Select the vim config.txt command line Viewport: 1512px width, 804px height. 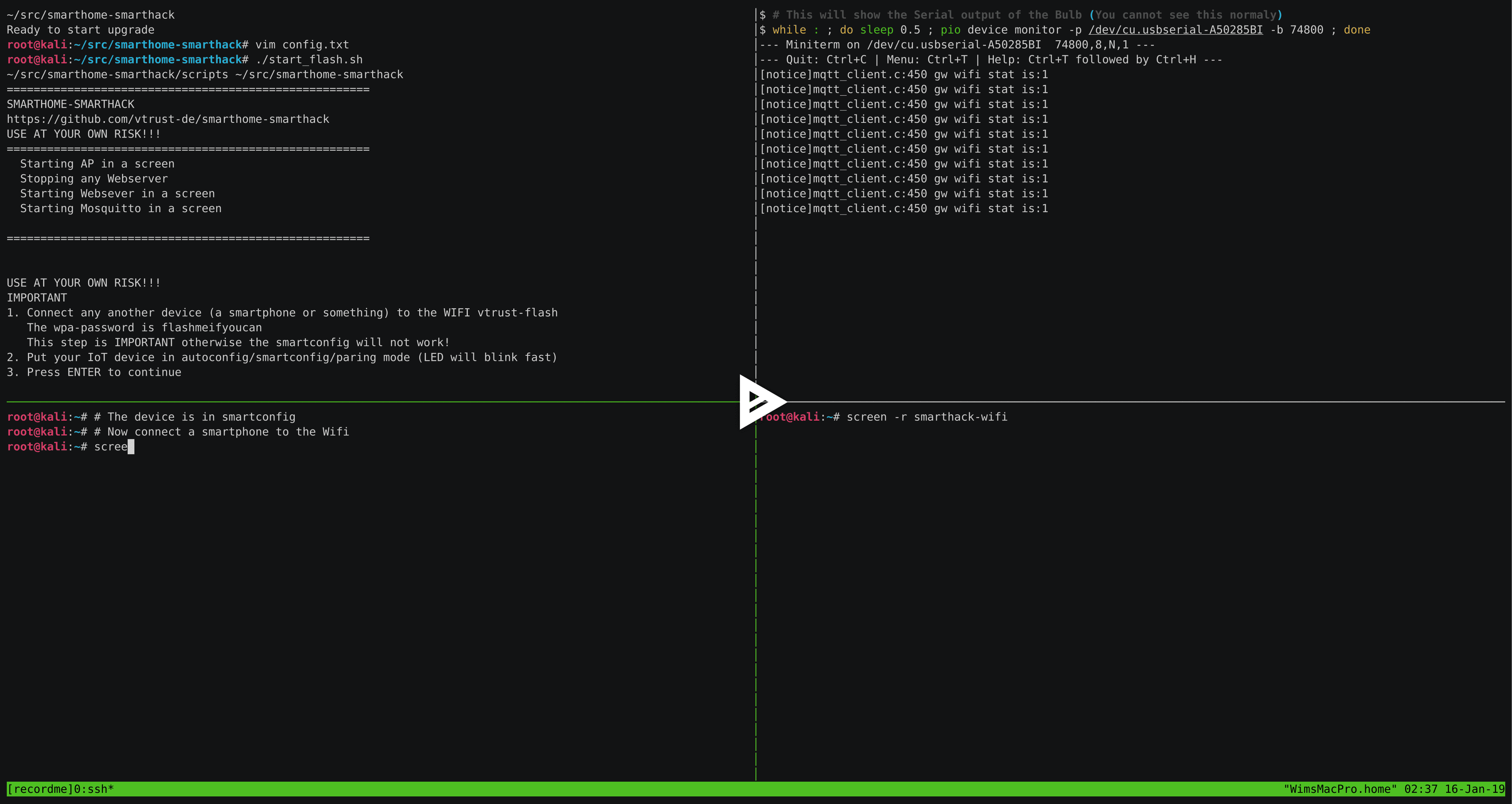300,45
